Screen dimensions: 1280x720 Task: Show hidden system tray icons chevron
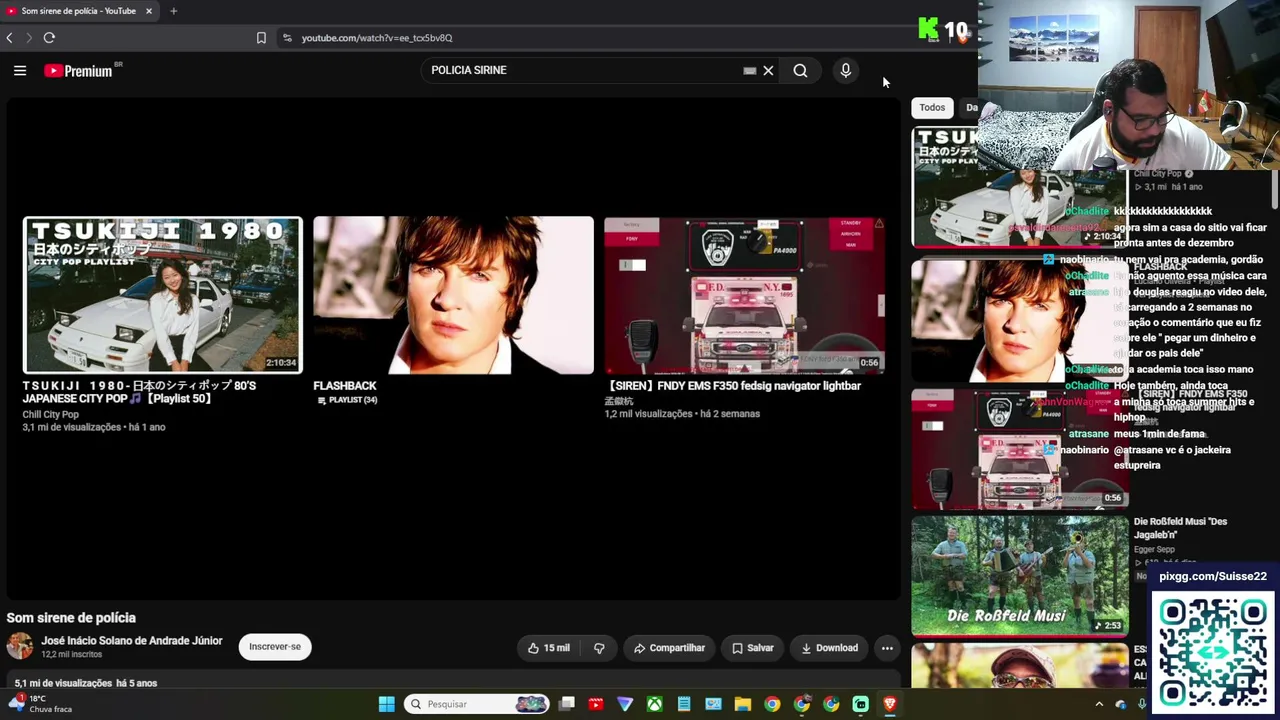click(x=1099, y=704)
